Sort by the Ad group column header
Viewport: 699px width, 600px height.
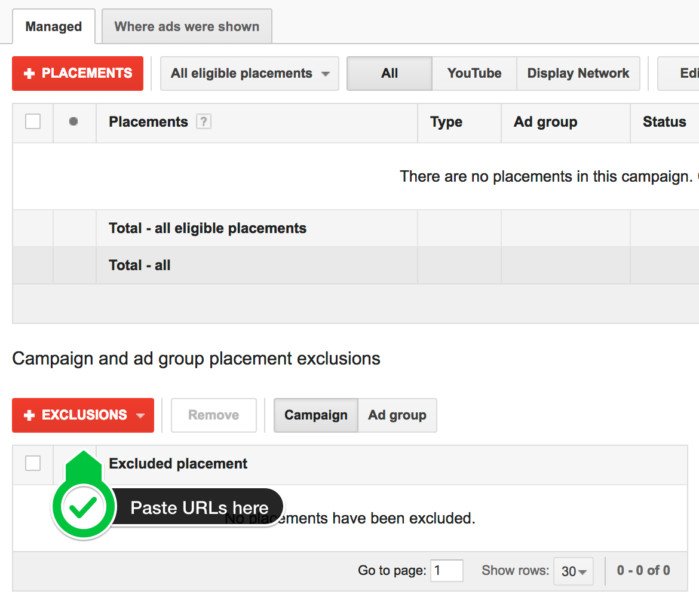click(545, 122)
